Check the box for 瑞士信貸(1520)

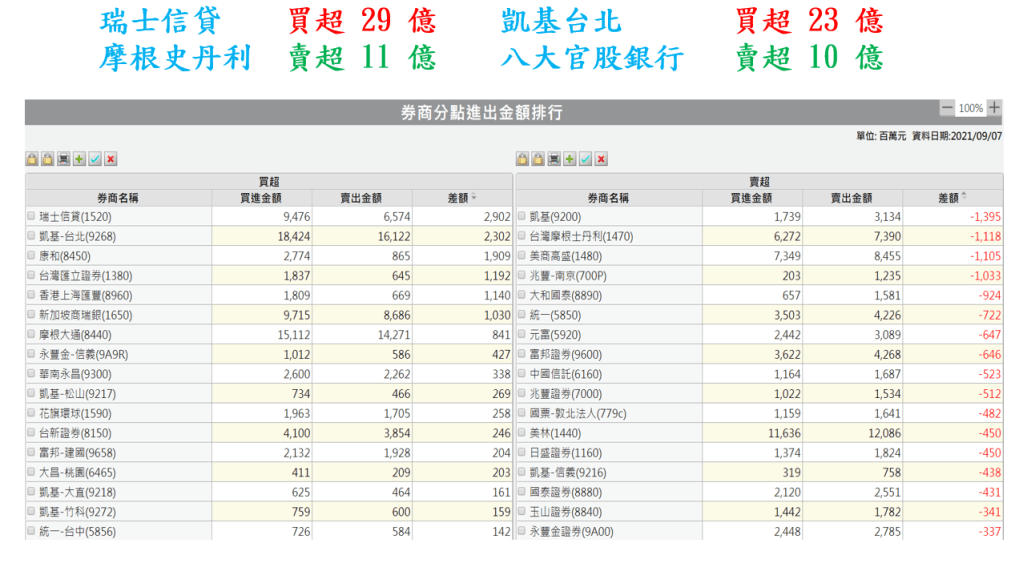[x=31, y=216]
